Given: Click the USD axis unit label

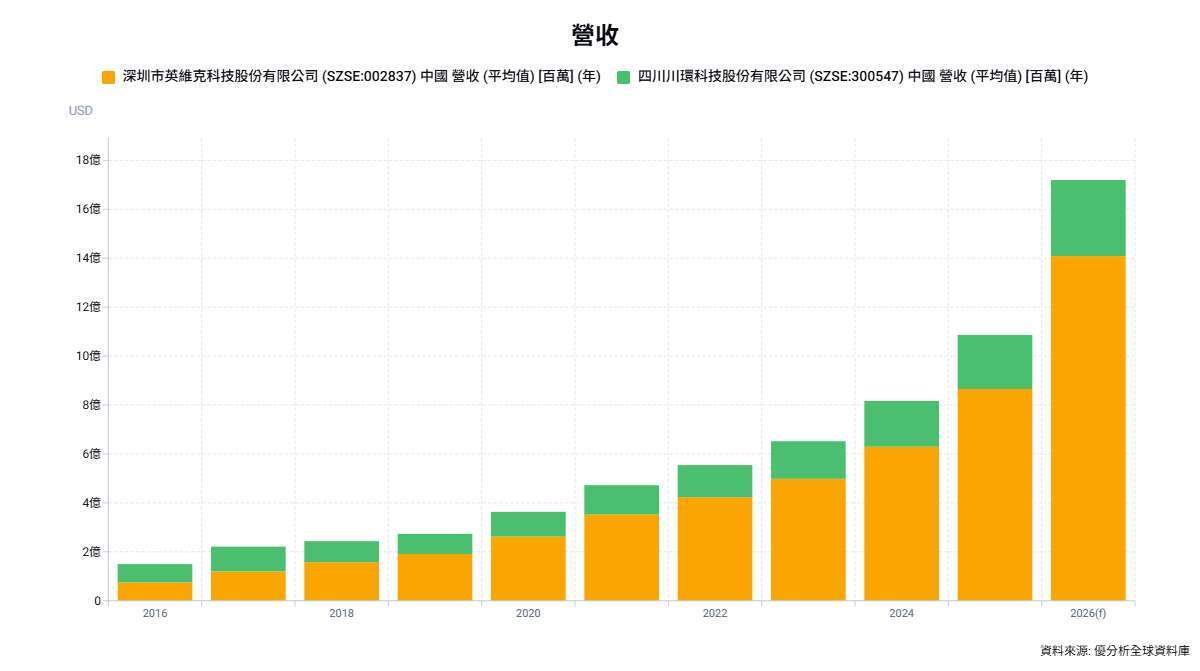Looking at the screenshot, I should [81, 111].
